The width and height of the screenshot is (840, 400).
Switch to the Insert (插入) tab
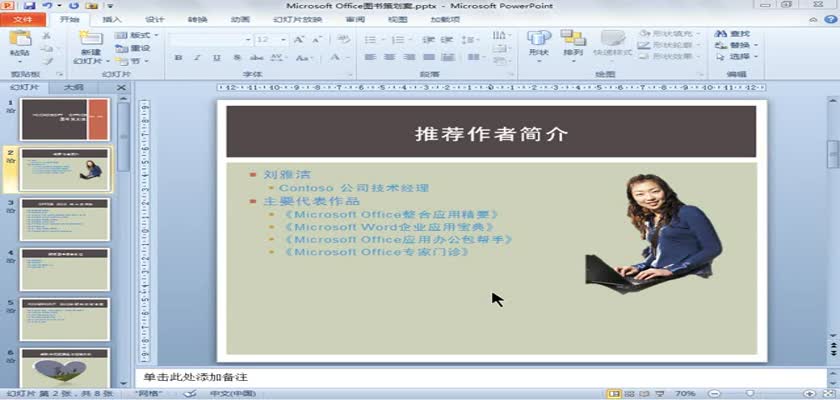coord(111,19)
